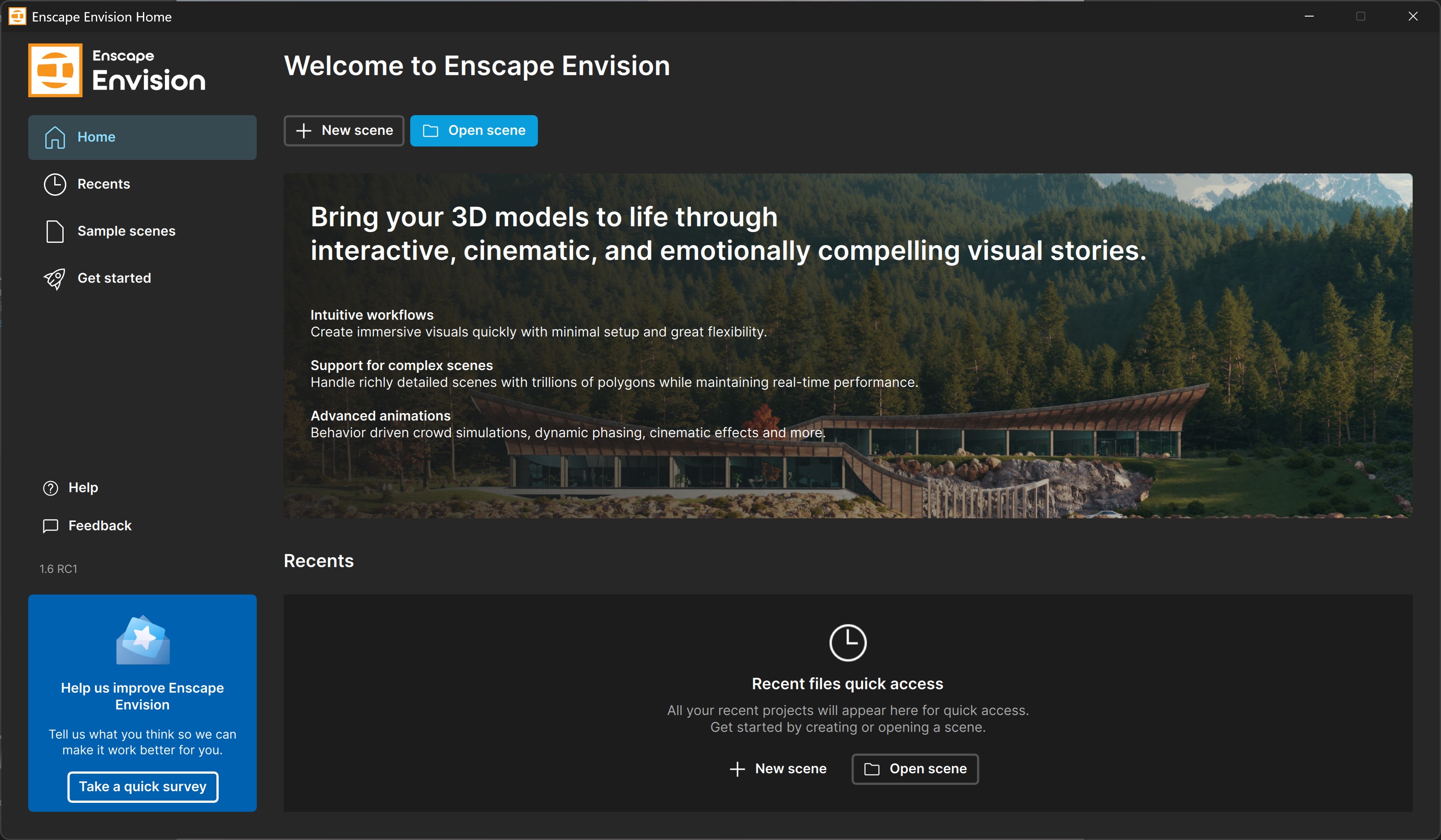Go to Recents in the sidebar
The image size is (1441, 840).
coord(142,184)
